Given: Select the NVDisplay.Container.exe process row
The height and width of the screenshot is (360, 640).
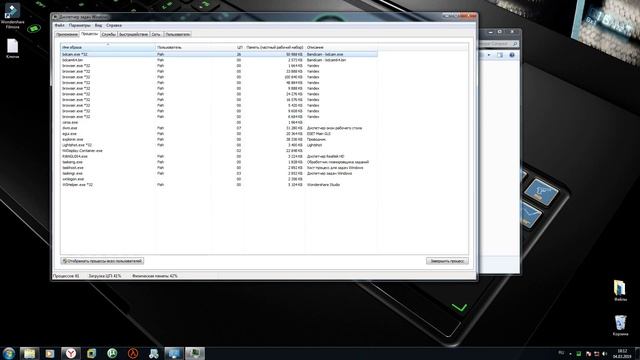Looking at the screenshot, I should point(219,151).
